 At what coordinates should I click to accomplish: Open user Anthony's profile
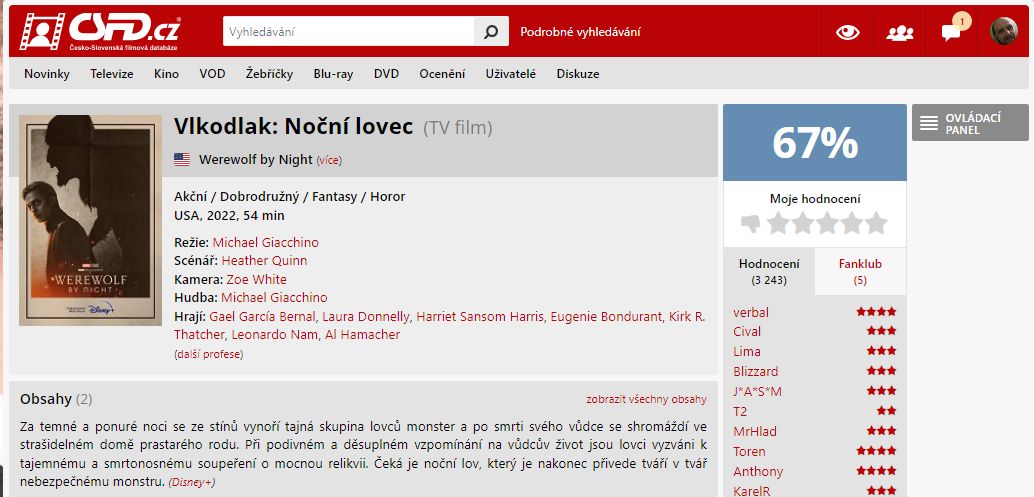coord(758,471)
